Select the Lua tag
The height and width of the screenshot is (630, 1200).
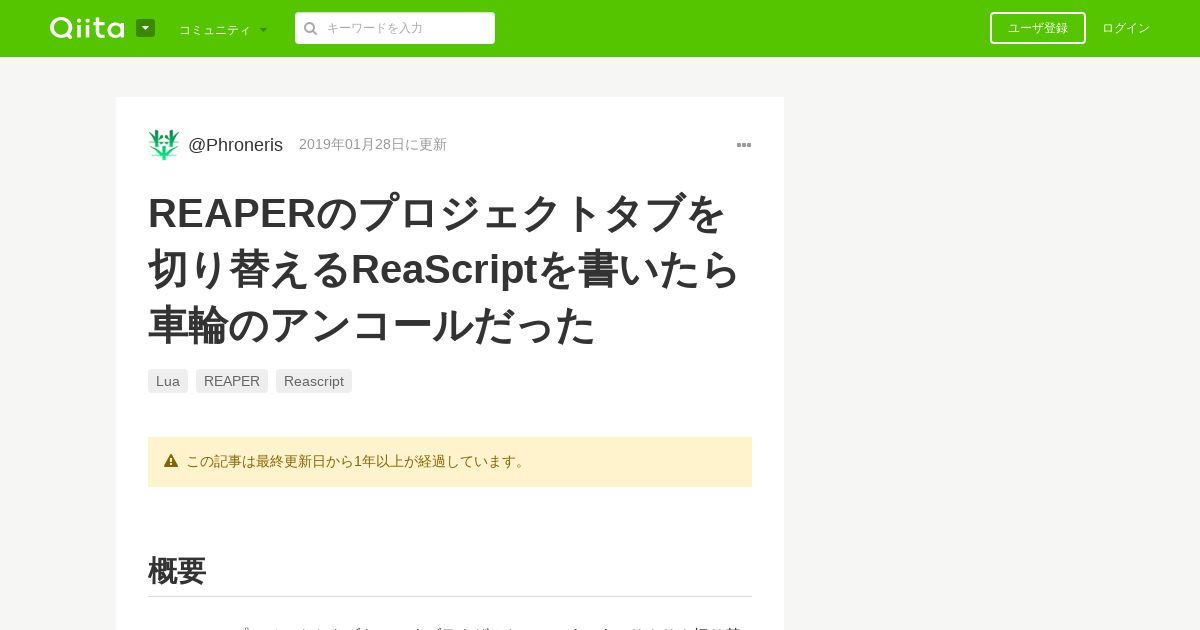pyautogui.click(x=168, y=381)
